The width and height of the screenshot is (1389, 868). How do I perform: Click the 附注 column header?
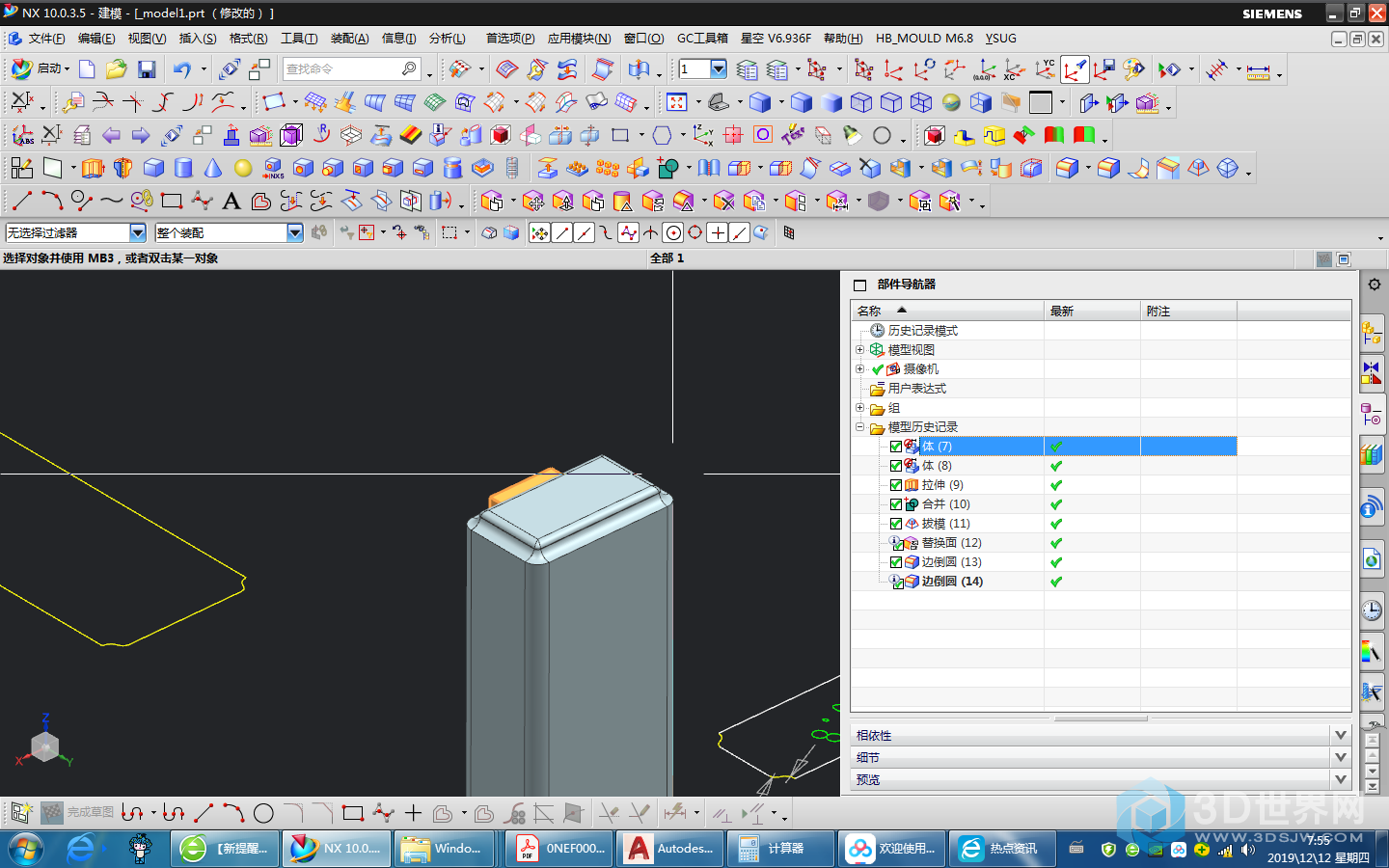pyautogui.click(x=1188, y=311)
